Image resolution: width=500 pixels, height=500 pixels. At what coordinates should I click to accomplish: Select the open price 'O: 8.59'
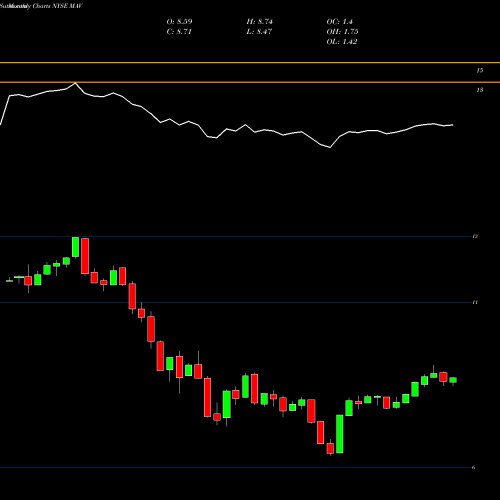coord(179,22)
